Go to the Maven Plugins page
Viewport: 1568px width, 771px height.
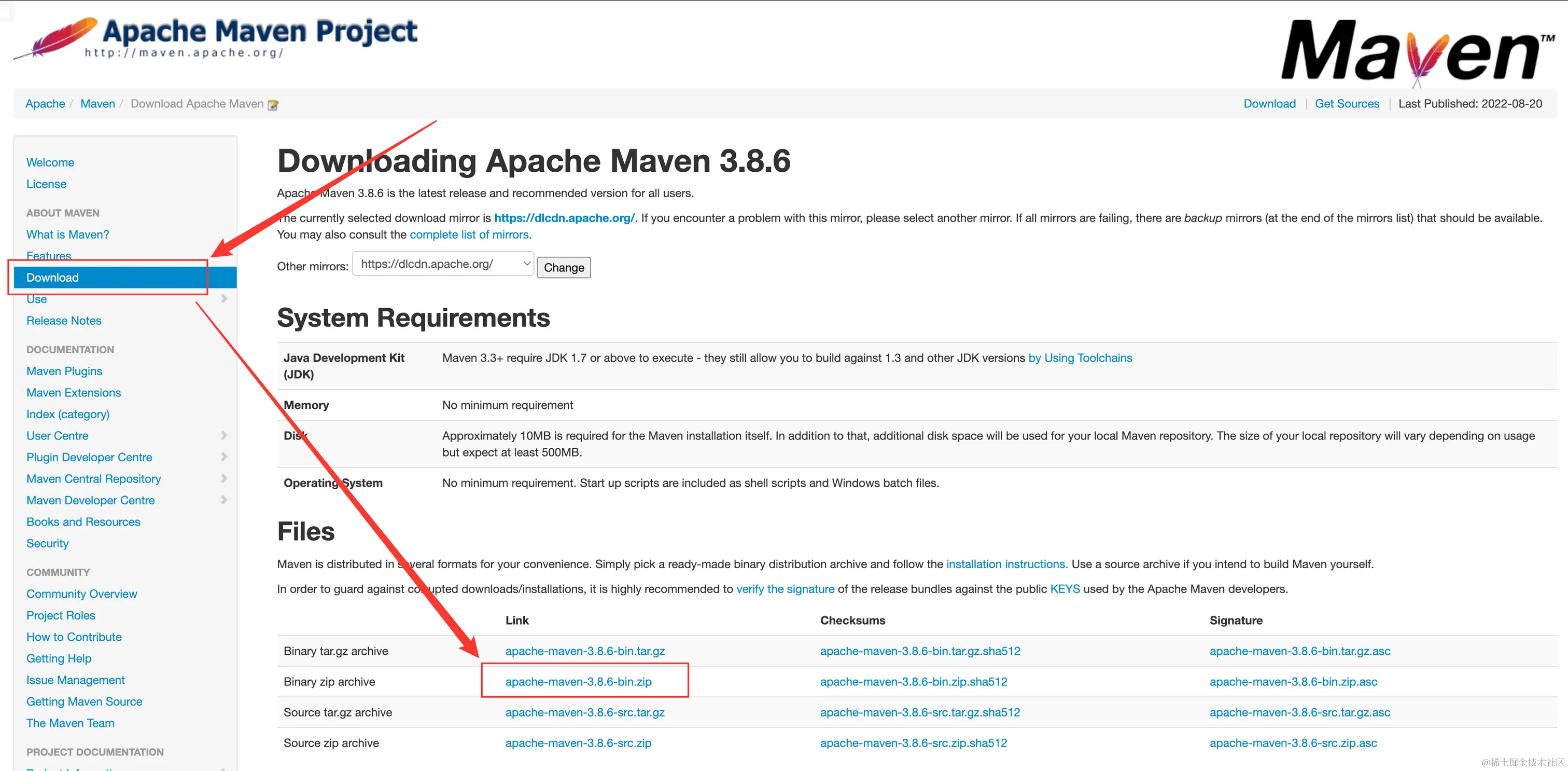(64, 371)
